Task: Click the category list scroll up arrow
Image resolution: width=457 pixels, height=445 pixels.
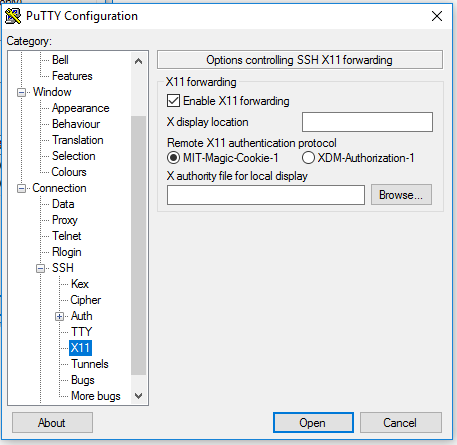Action: coord(138,61)
